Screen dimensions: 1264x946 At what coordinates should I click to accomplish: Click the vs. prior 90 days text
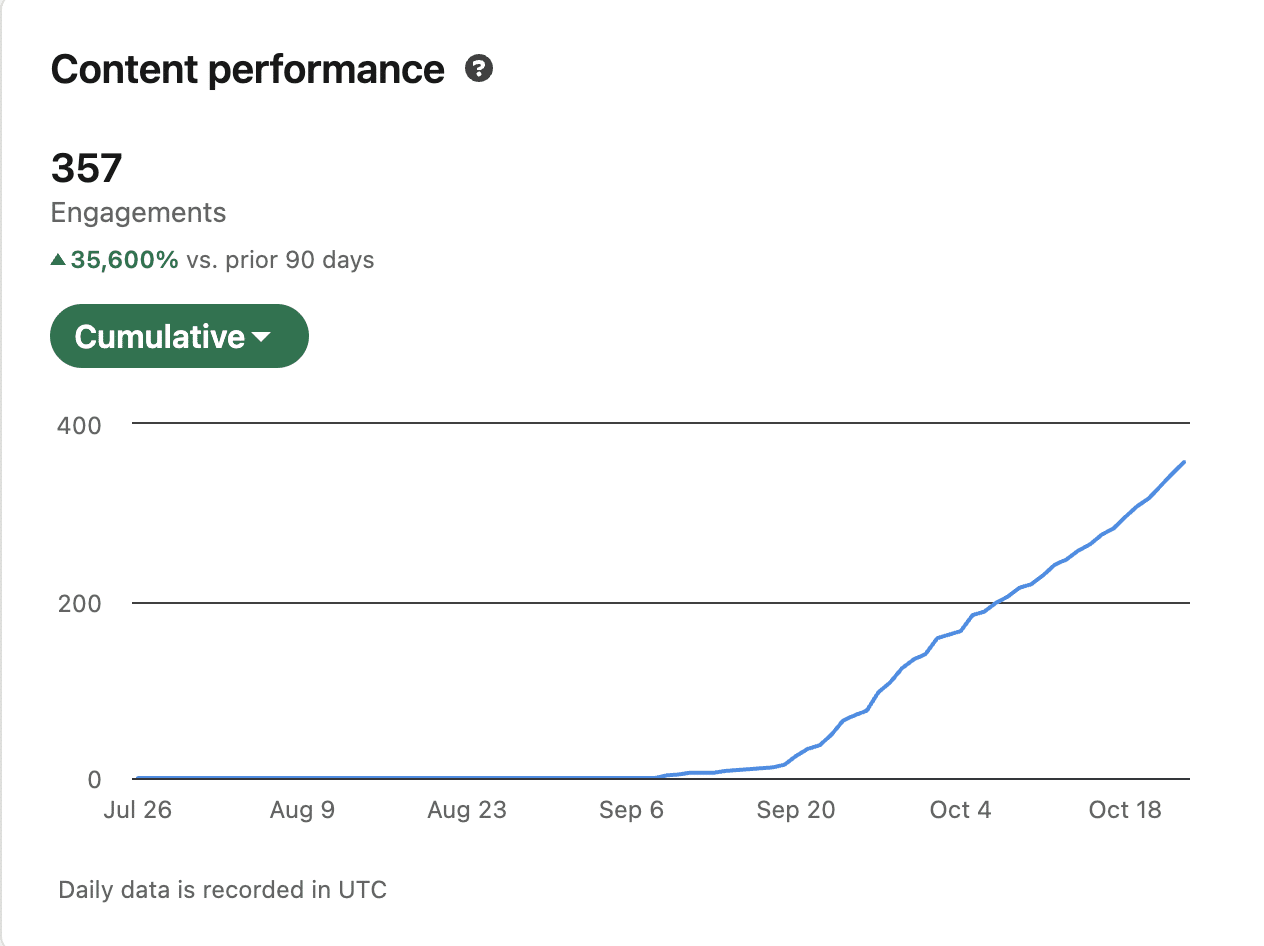pyautogui.click(x=280, y=260)
